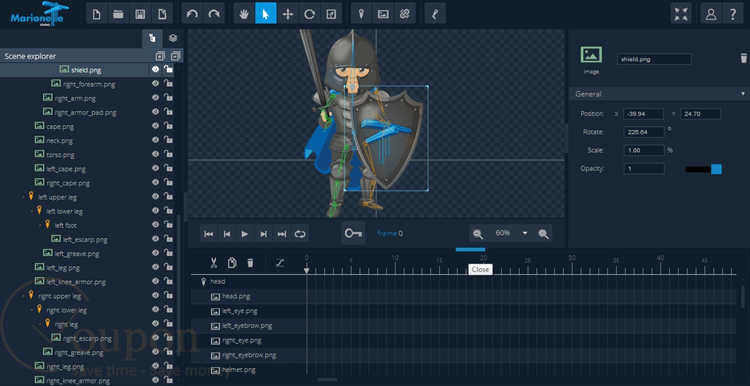Image resolution: width=750 pixels, height=386 pixels.
Task: Collapse the General properties section
Action: 743,94
